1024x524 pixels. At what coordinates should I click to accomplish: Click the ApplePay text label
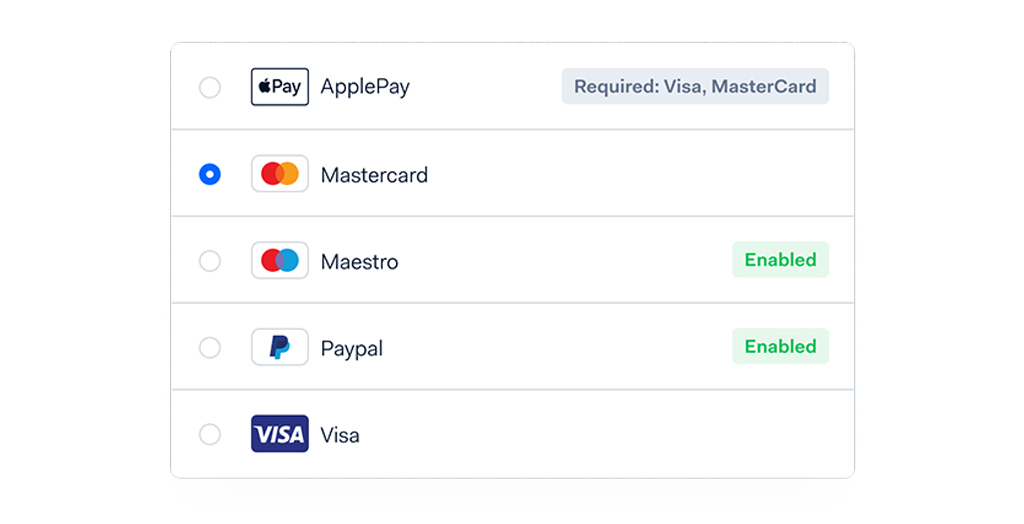point(365,87)
